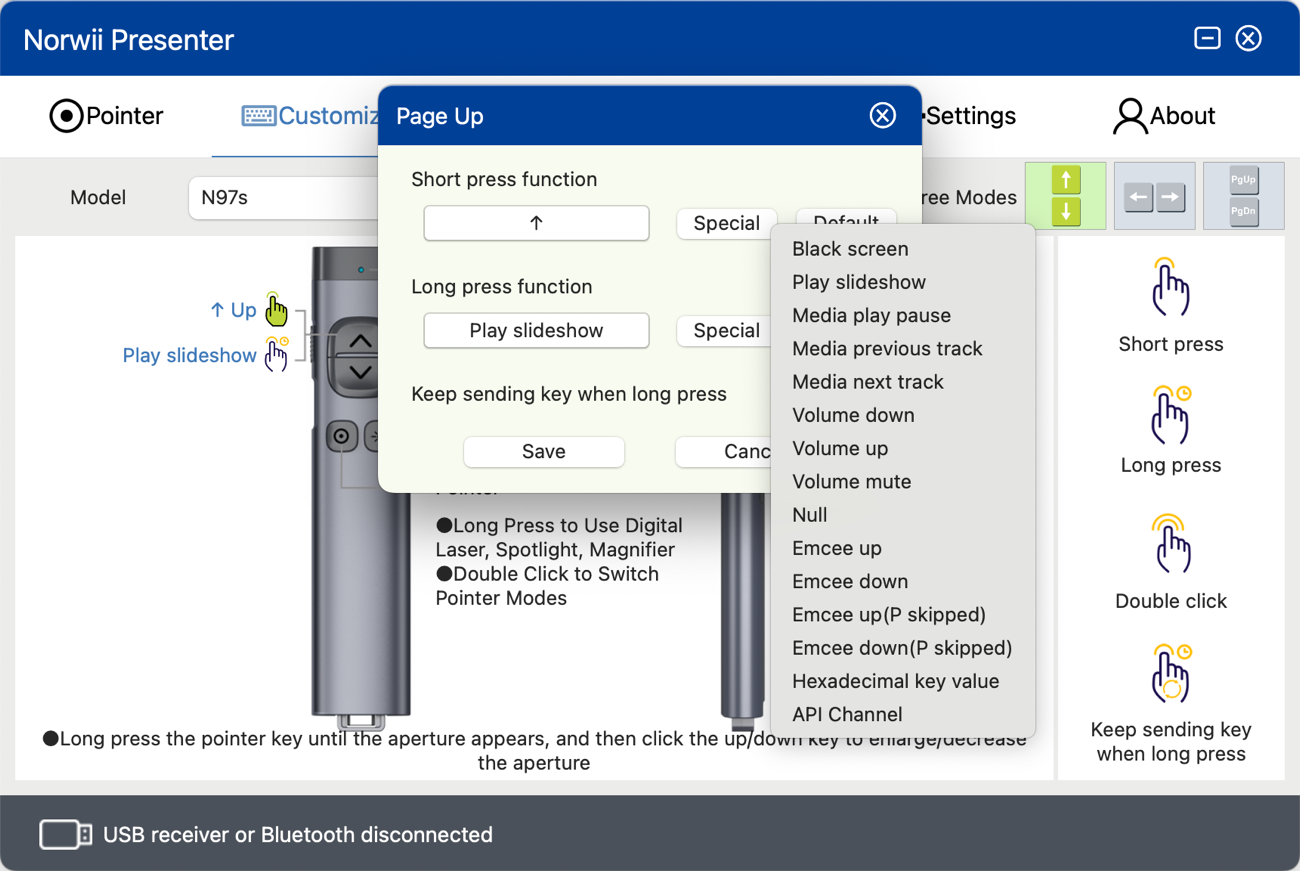Click the short press up-arrow key field

[536, 223]
